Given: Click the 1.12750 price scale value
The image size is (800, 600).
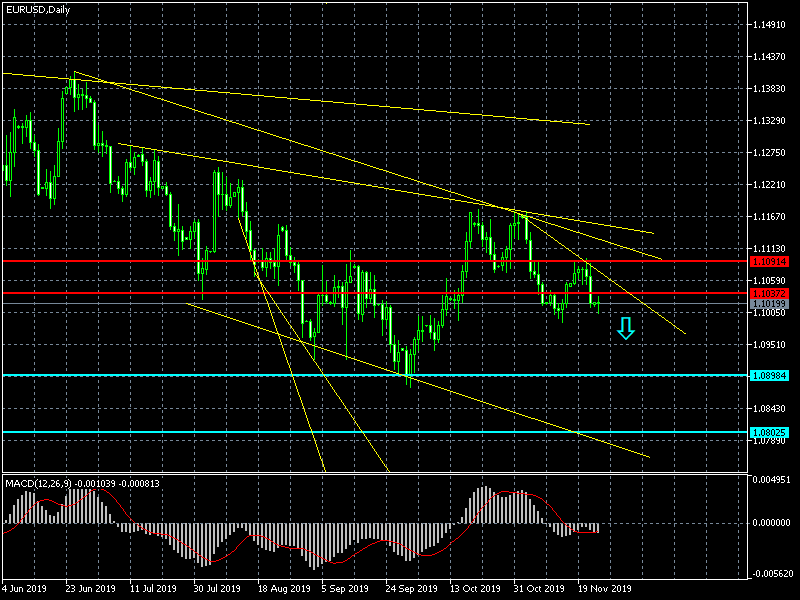Looking at the screenshot, I should (769, 153).
